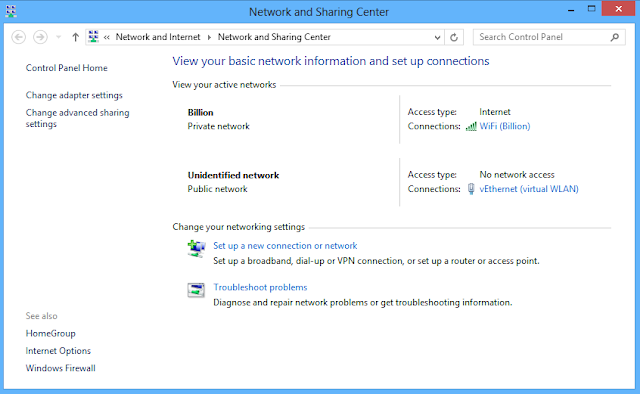Open the recent locations dropdown arrow
This screenshot has width=640, height=394.
click(58, 37)
